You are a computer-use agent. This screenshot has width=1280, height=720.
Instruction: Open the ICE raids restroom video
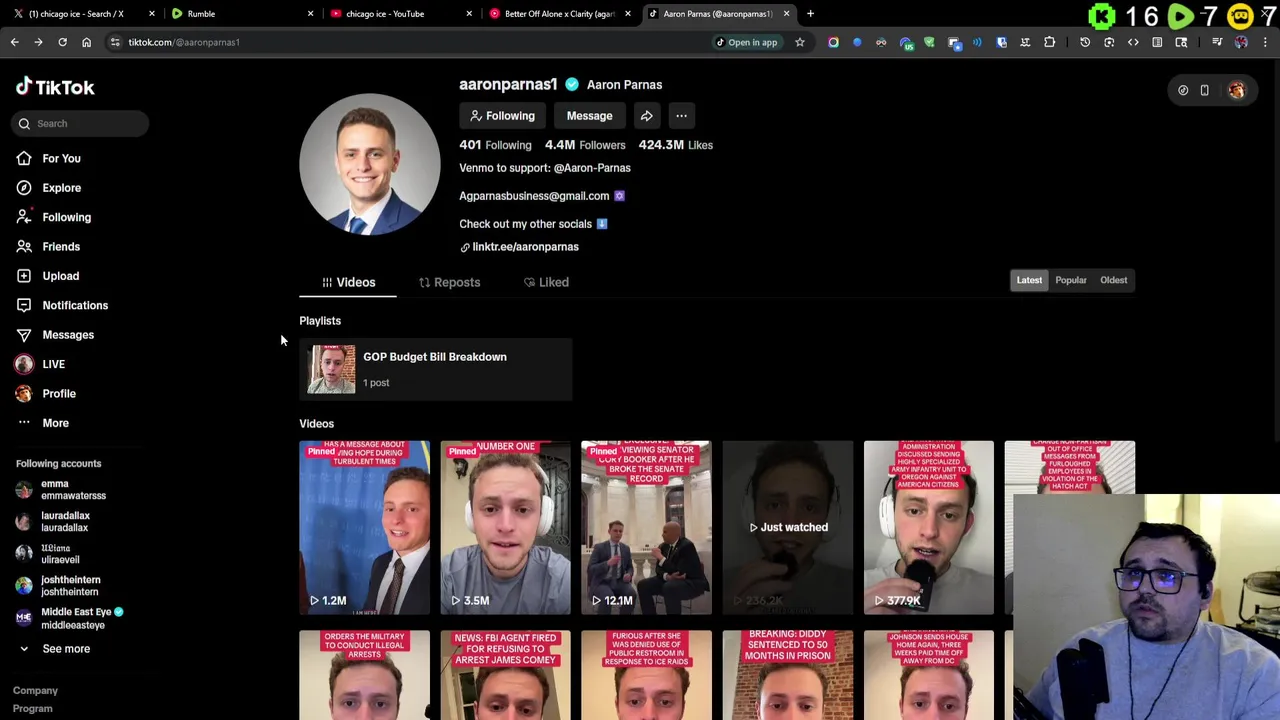pyautogui.click(x=646, y=675)
